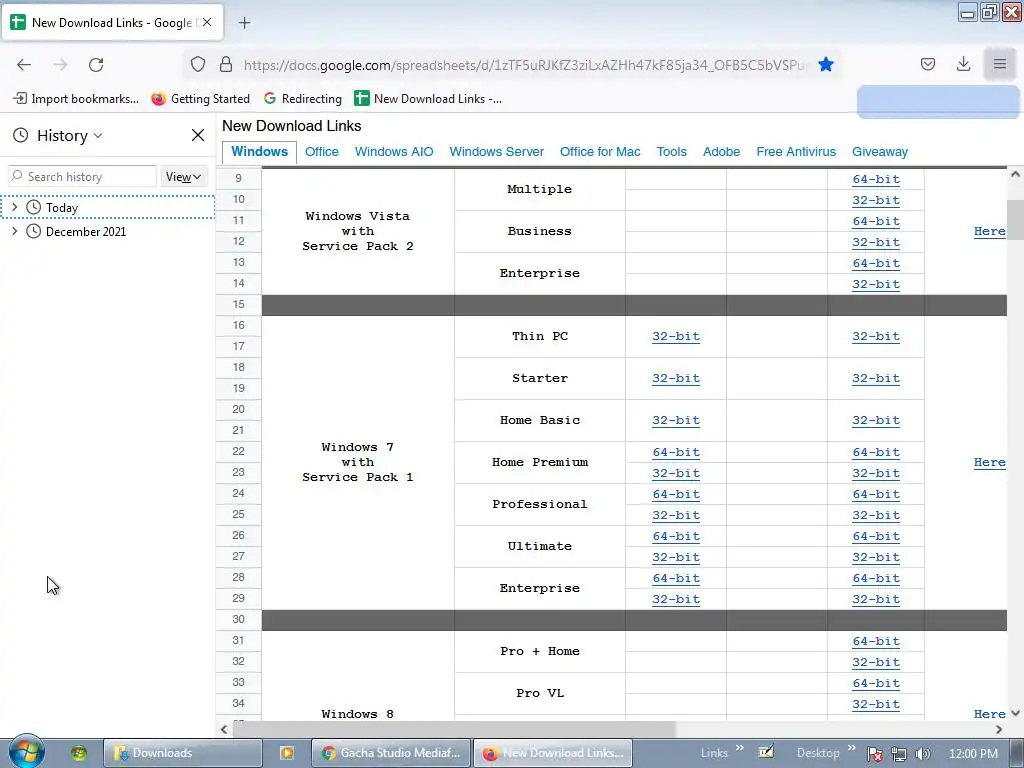Open the Firefox hamburger menu

click(x=1000, y=64)
